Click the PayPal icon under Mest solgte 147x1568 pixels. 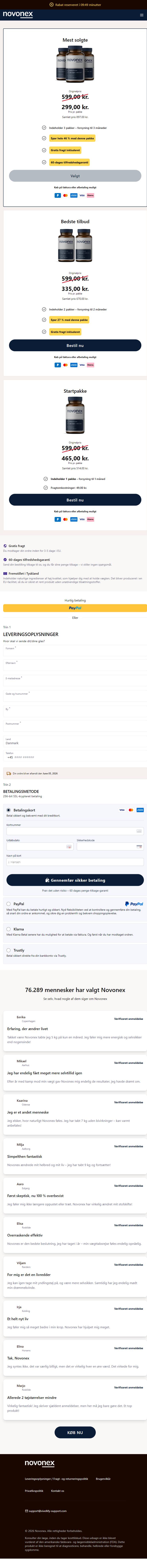tap(58, 195)
